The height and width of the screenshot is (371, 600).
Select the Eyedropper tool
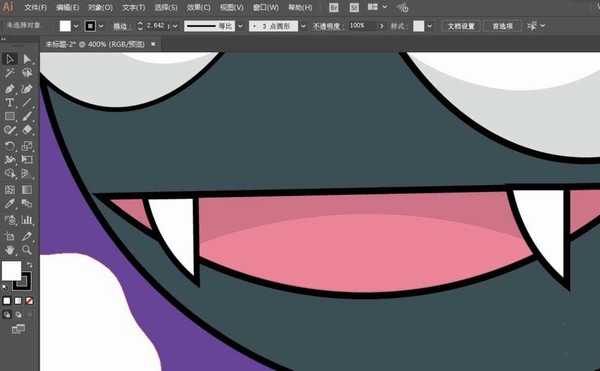[x=9, y=203]
